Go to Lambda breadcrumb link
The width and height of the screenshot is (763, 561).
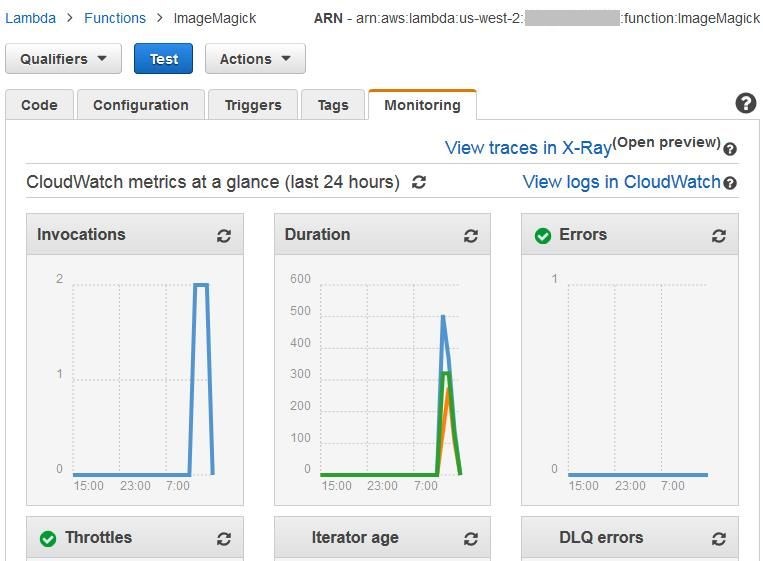pyautogui.click(x=30, y=18)
